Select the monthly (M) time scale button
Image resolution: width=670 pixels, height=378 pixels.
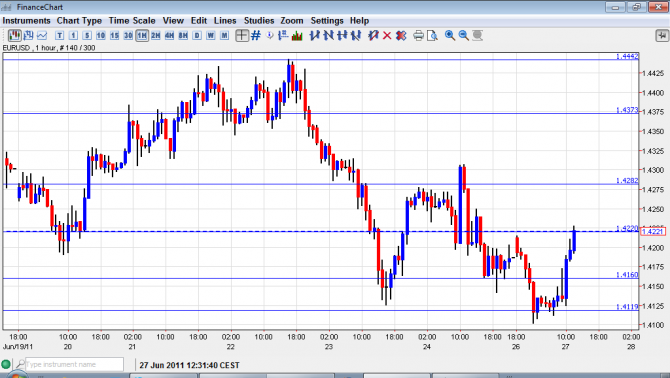[224, 35]
